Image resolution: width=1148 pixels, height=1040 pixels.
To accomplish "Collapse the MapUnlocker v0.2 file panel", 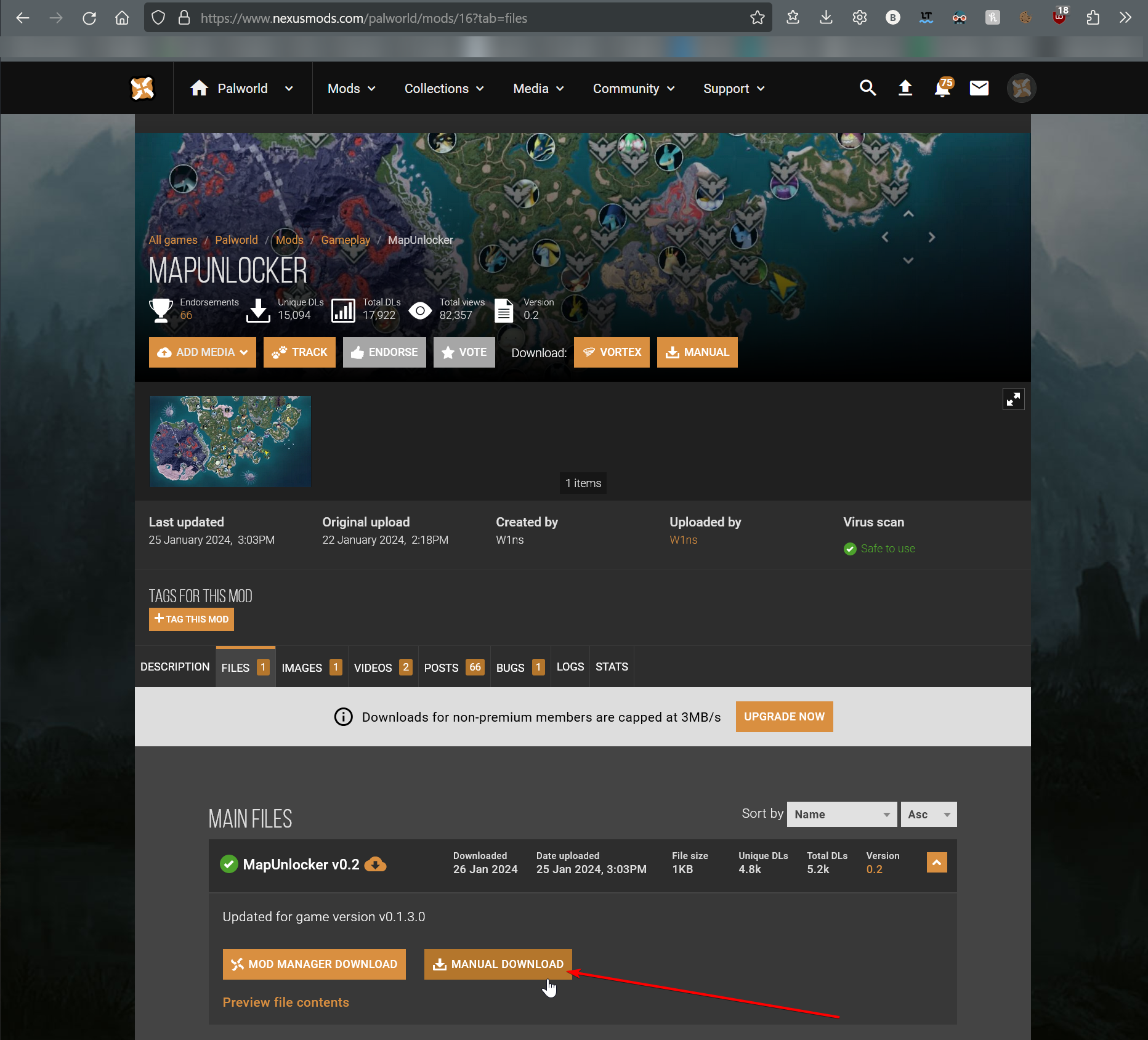I will pyautogui.click(x=936, y=863).
